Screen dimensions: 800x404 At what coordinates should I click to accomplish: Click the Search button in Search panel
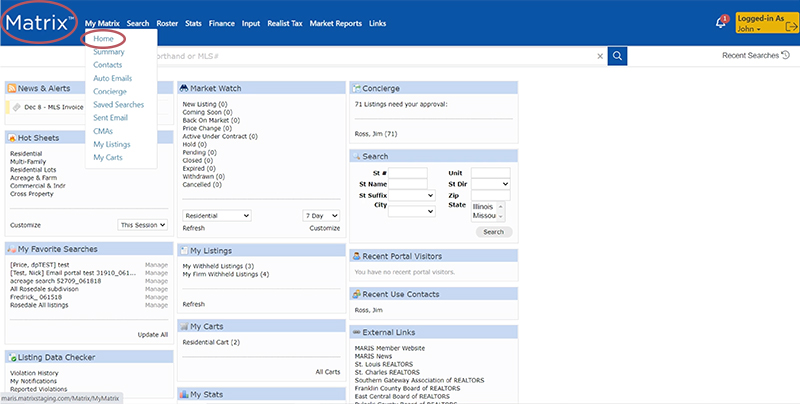(x=493, y=231)
